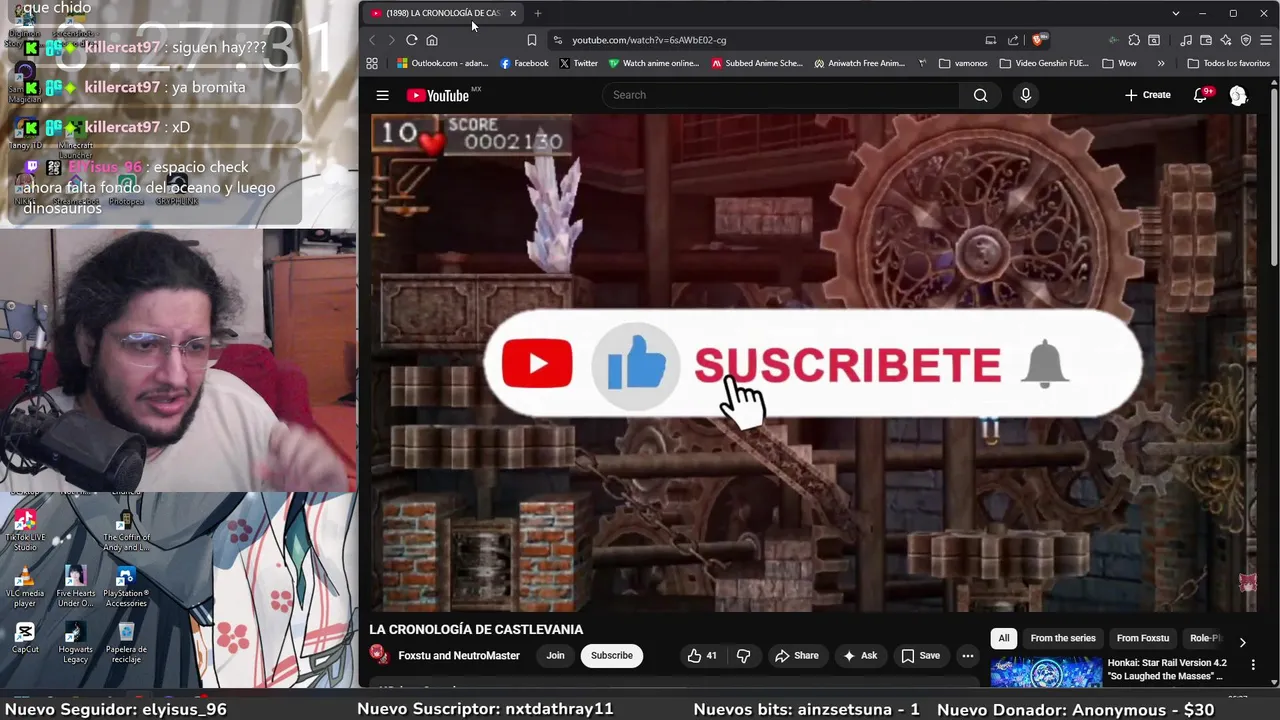Open site information icon in address bar
The image size is (1280, 720).
557,40
